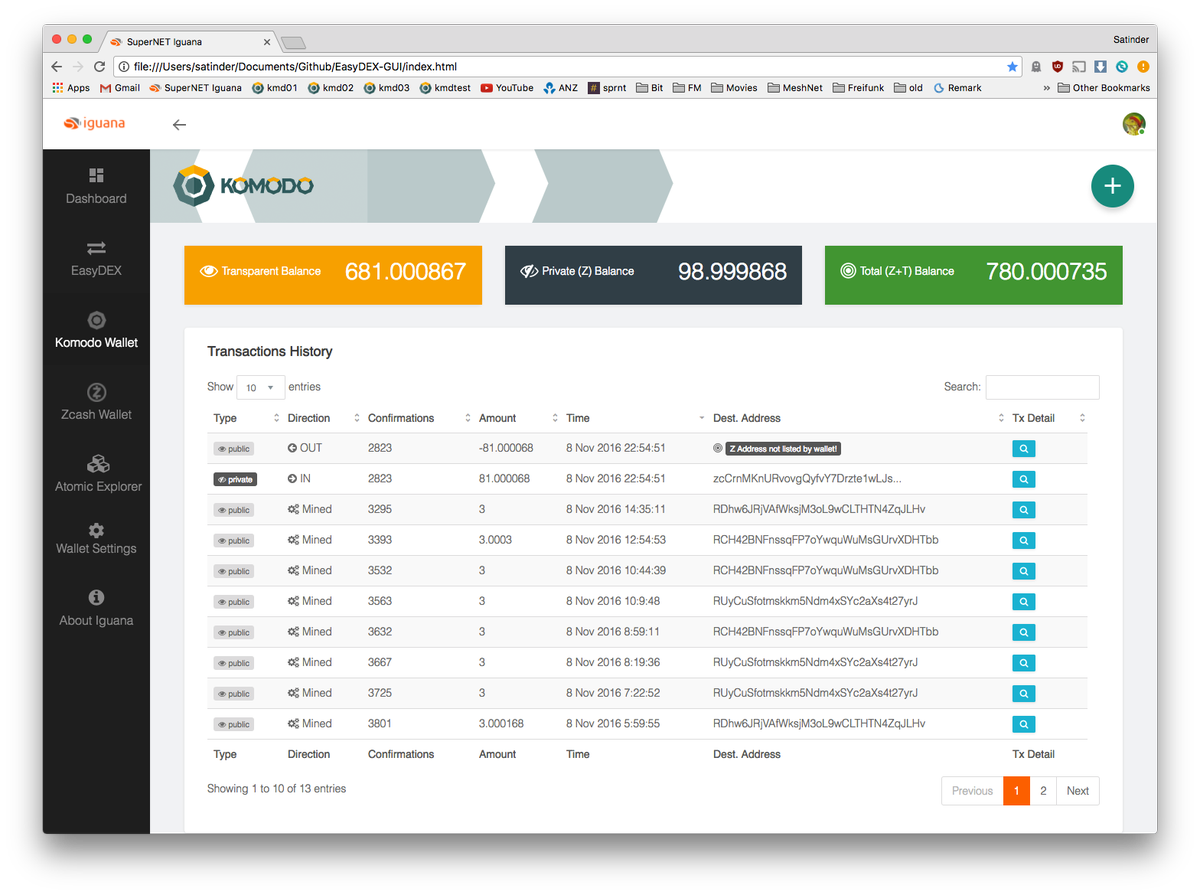Open a new browser tab
1200x895 pixels.
(293, 42)
